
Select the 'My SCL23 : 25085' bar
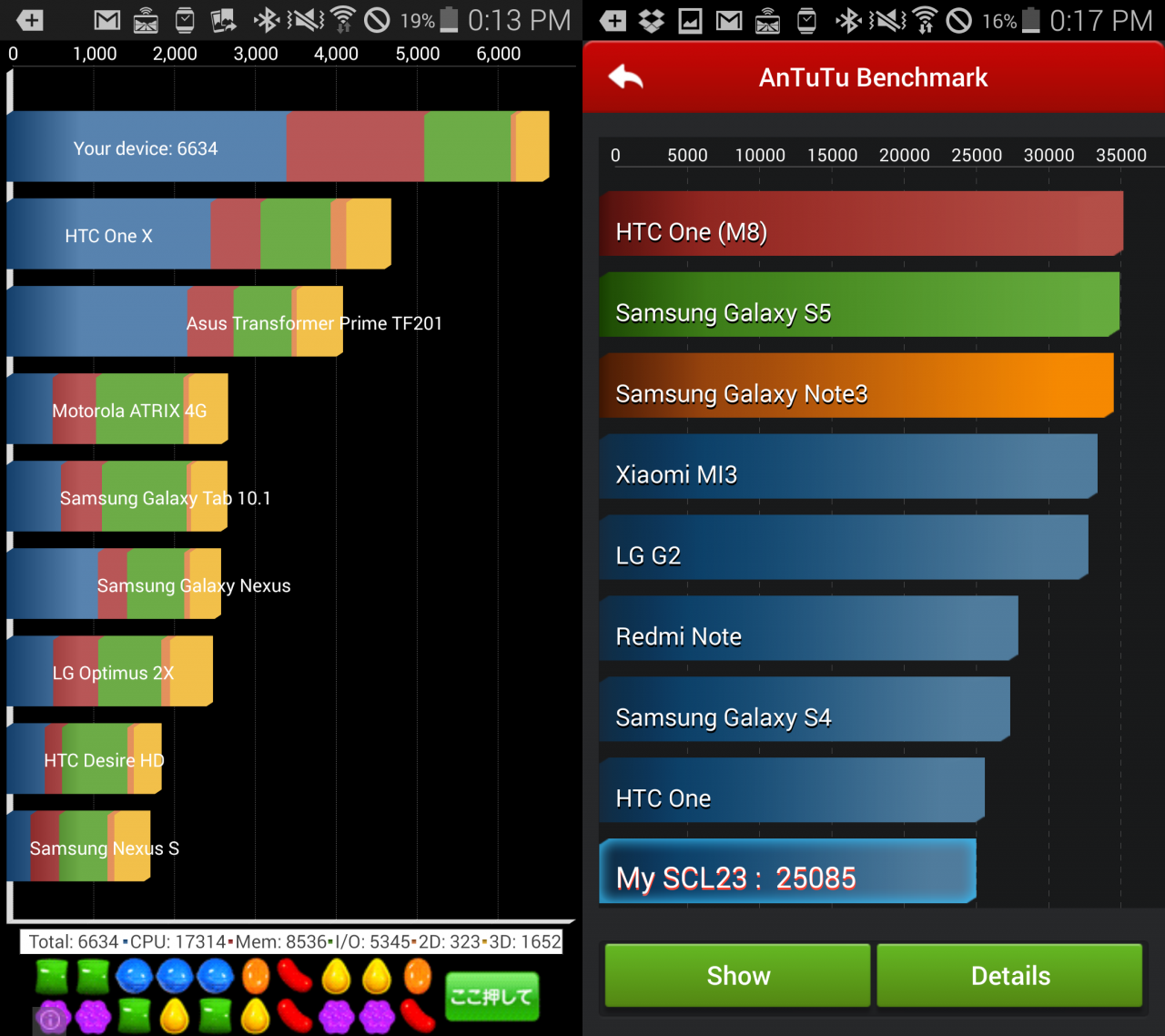click(788, 871)
